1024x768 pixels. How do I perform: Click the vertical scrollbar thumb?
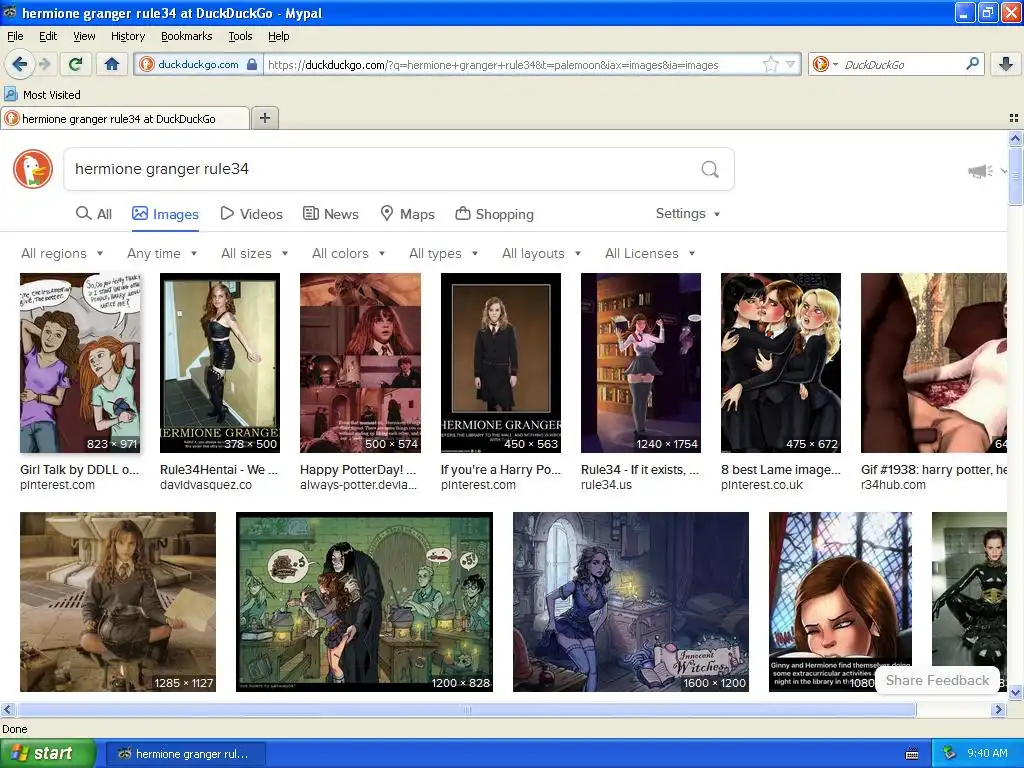[1015, 175]
